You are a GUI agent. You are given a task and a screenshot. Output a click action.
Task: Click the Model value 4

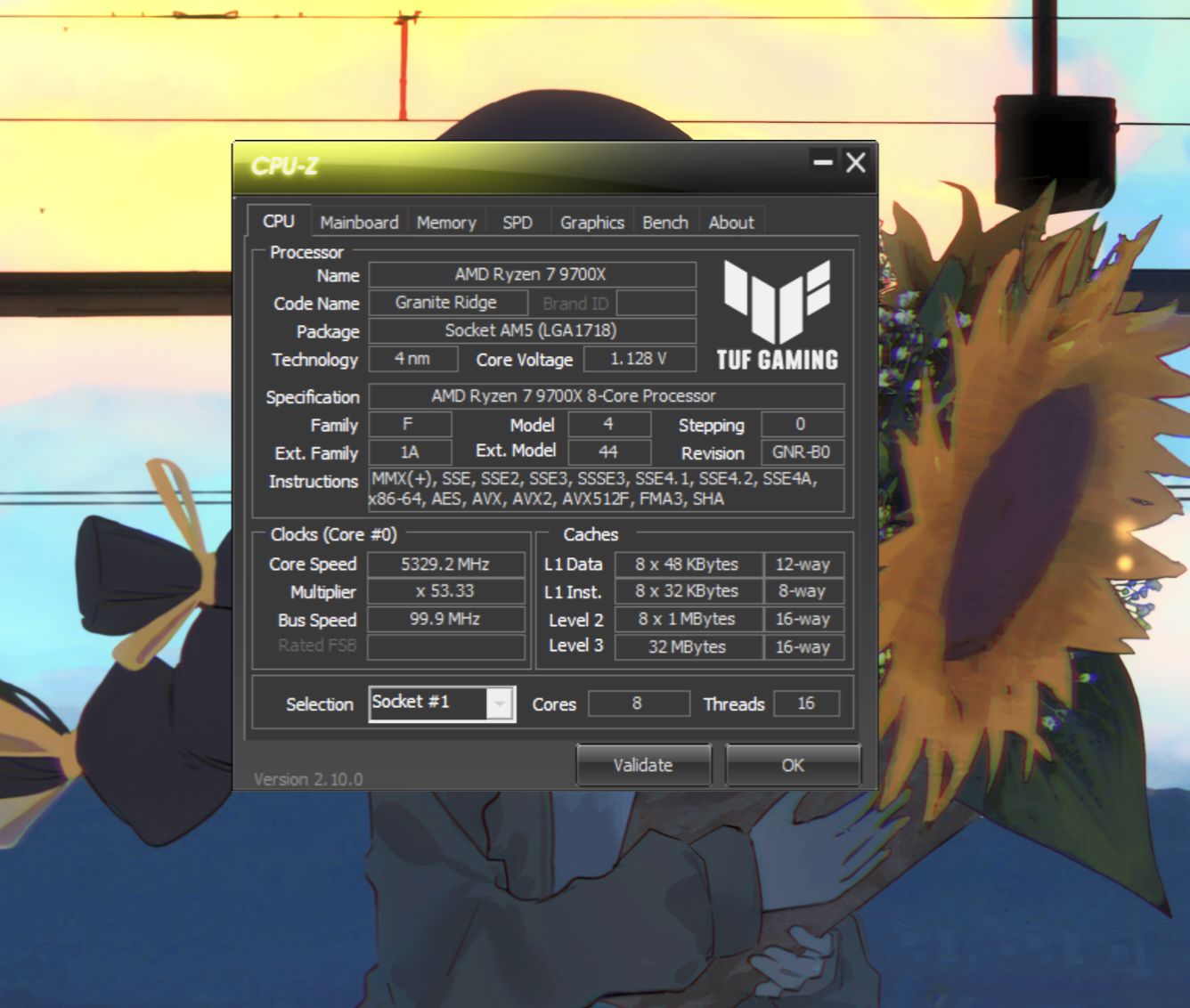pos(609,424)
